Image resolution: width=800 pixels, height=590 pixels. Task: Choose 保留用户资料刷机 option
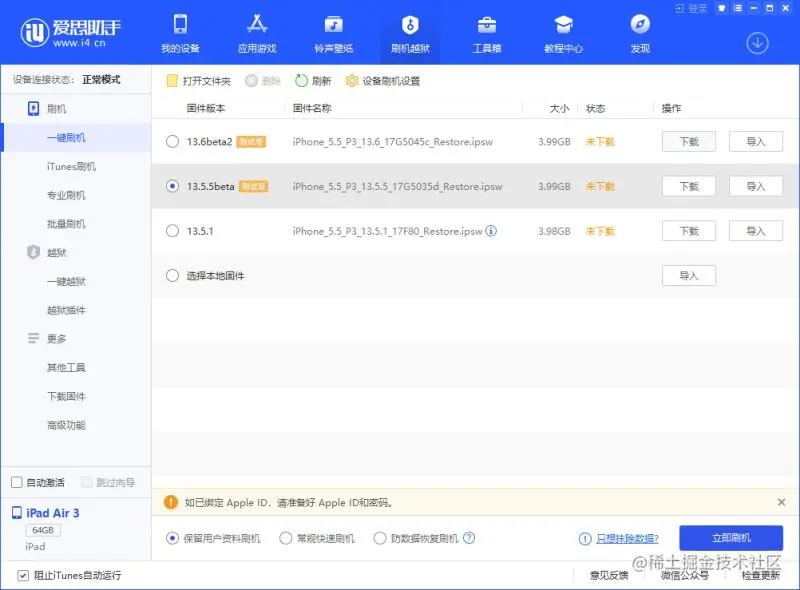(172, 538)
